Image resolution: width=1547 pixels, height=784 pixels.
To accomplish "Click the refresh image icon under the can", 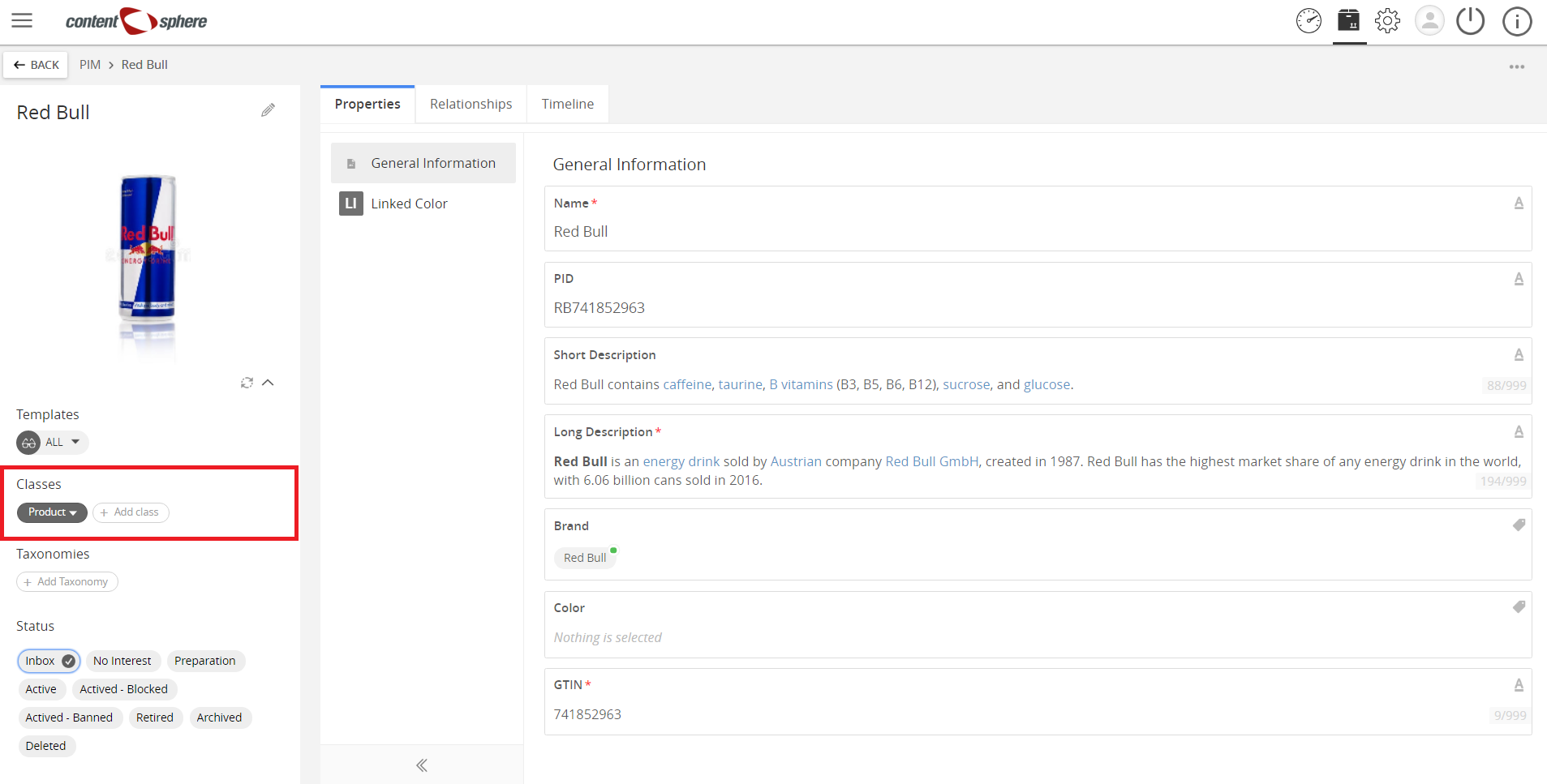I will (x=247, y=383).
